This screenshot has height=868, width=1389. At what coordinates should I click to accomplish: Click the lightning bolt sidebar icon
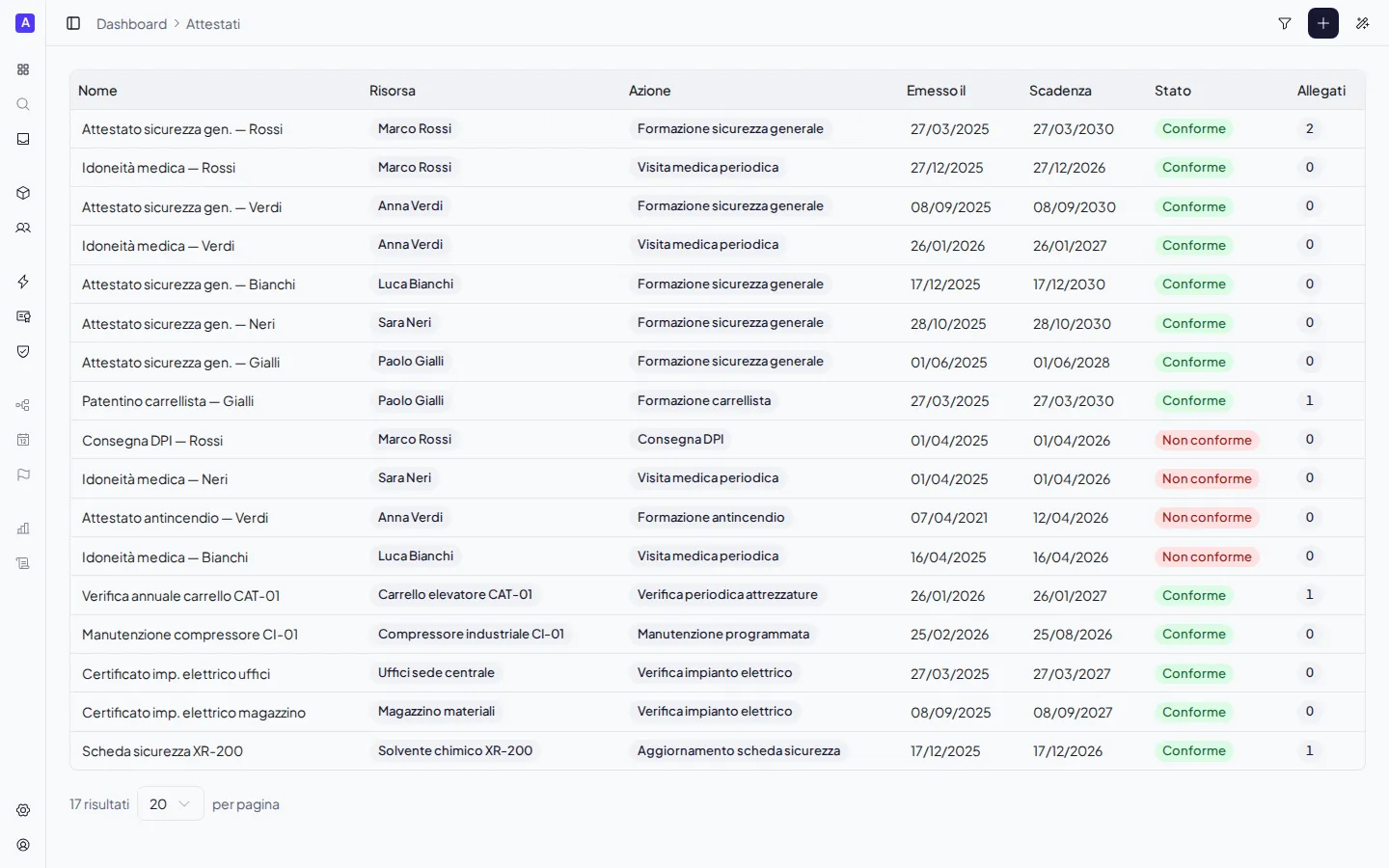[x=23, y=282]
